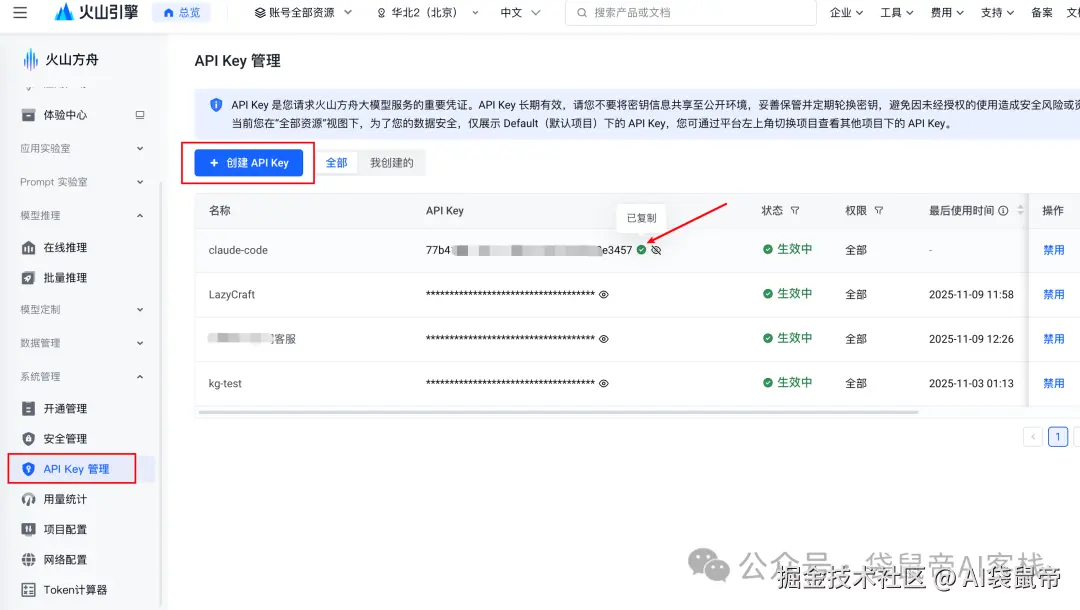Expand the Prompt 实验室 section
The height and width of the screenshot is (610, 1080).
pyautogui.click(x=82, y=182)
